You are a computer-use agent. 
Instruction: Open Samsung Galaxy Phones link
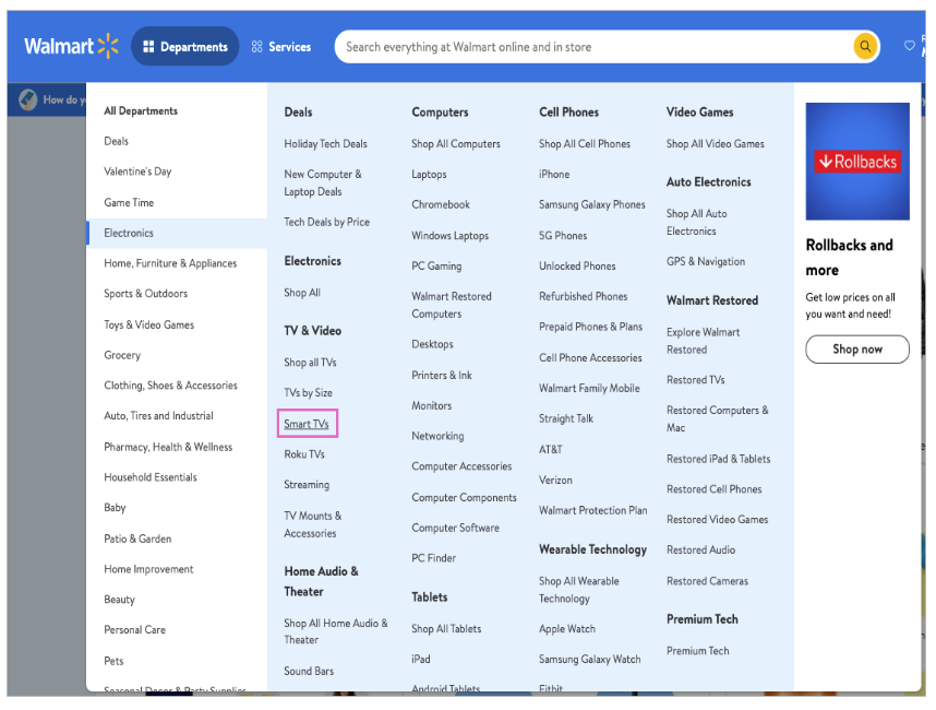coord(592,205)
